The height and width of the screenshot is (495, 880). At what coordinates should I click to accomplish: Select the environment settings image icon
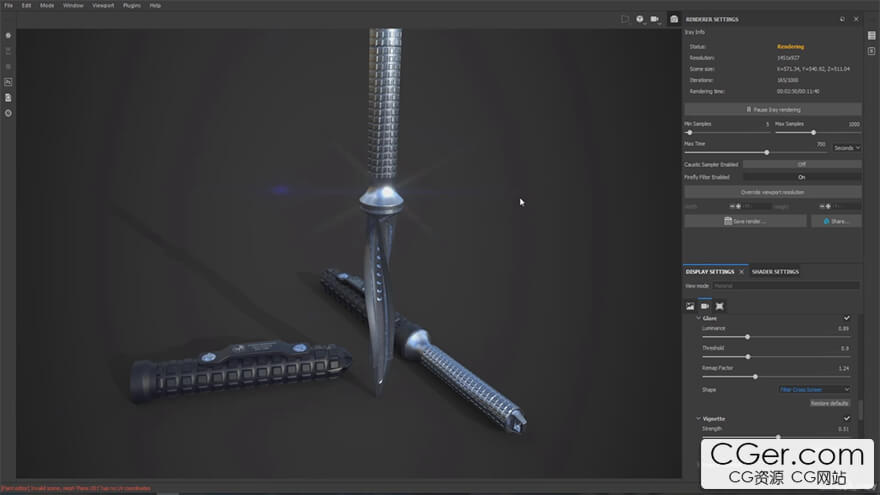point(690,306)
